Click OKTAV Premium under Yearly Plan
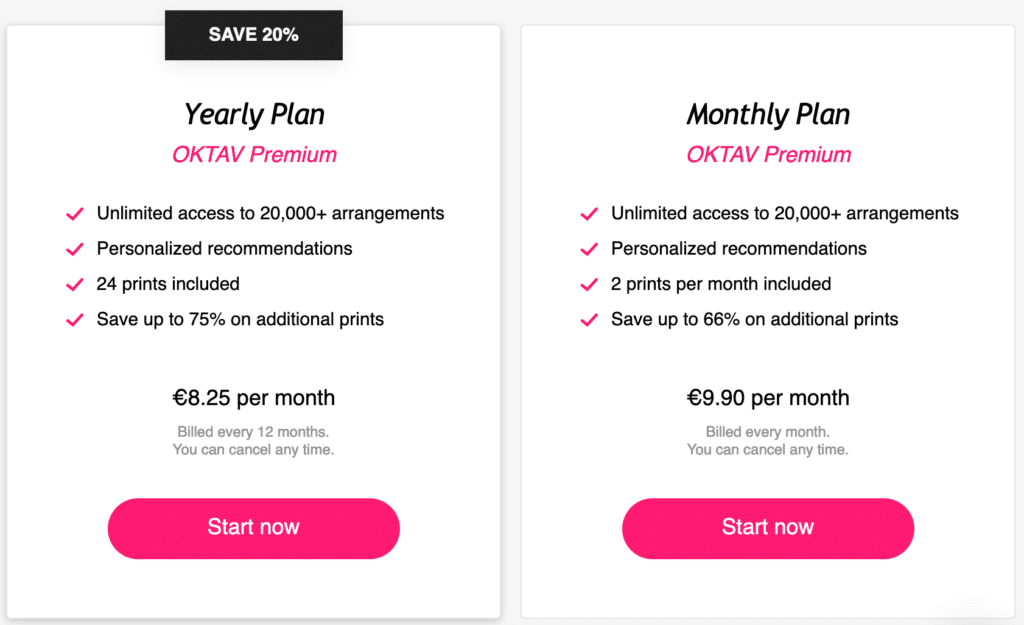1024x625 pixels. [x=254, y=155]
